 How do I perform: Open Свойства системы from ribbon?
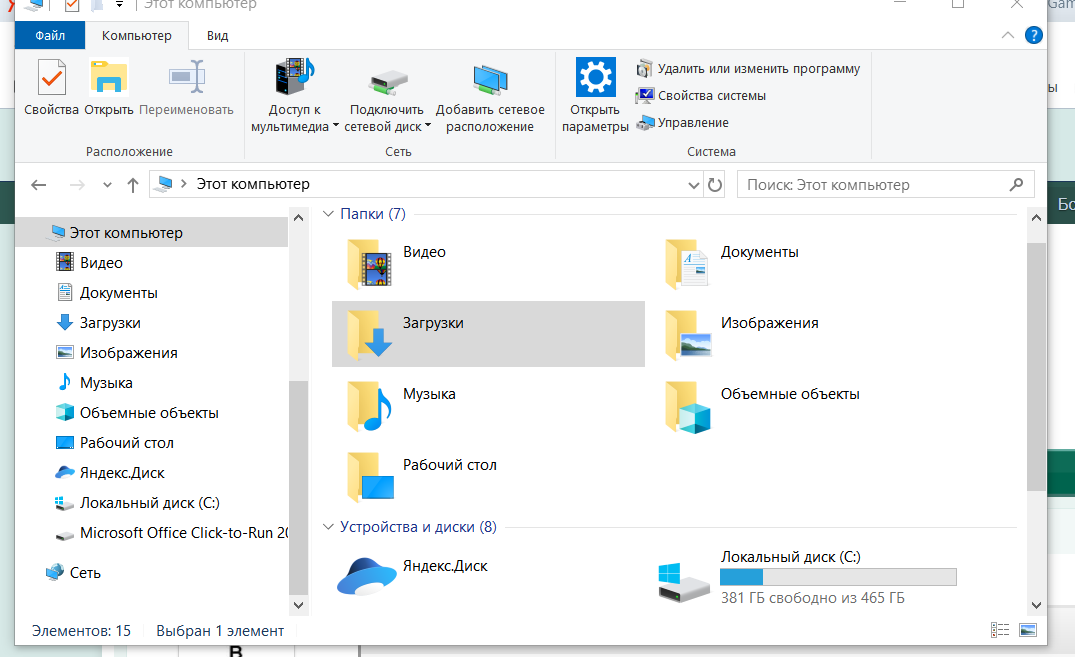tap(701, 95)
